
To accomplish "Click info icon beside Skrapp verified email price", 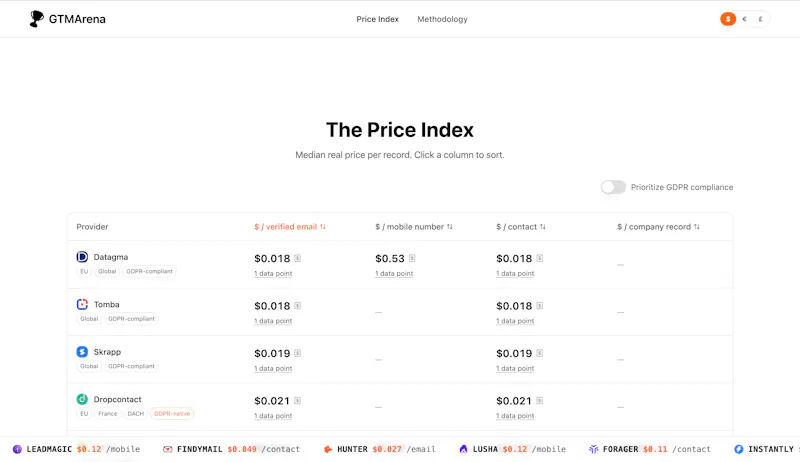I will (297, 353).
